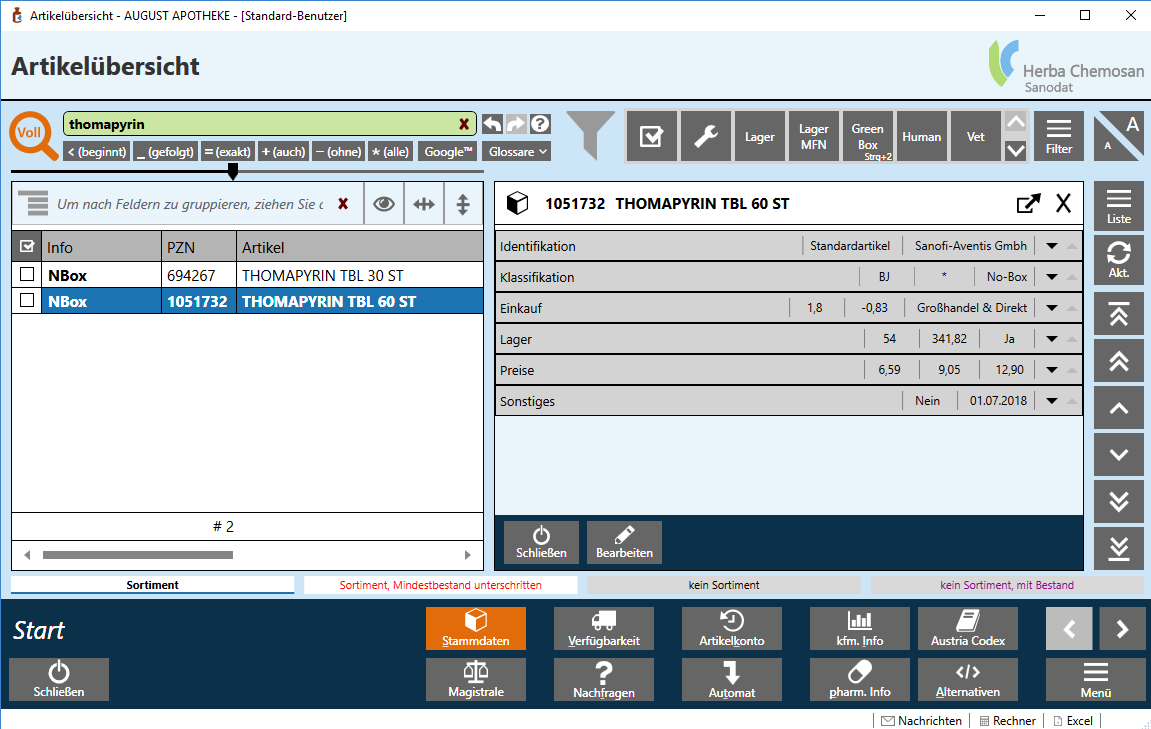Image resolution: width=1151 pixels, height=729 pixels.
Task: Select the '* (alle)' search operator
Action: pos(391,152)
